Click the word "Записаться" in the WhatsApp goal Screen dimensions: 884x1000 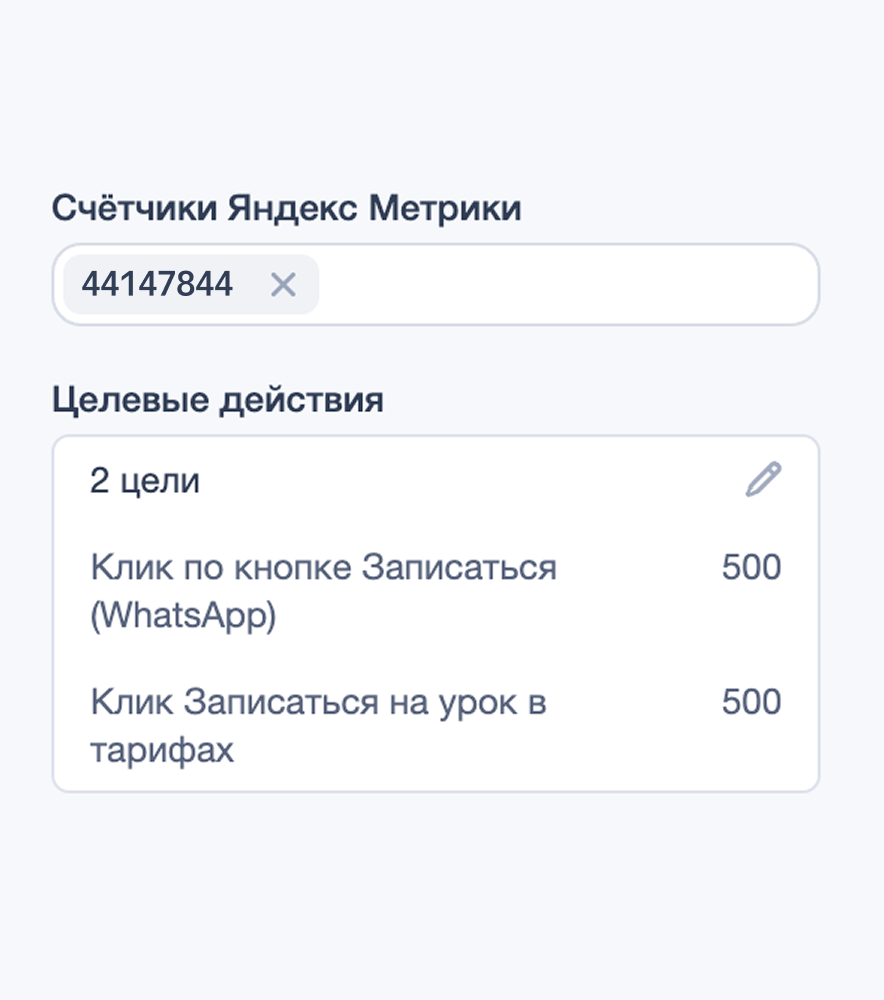[x=459, y=568]
